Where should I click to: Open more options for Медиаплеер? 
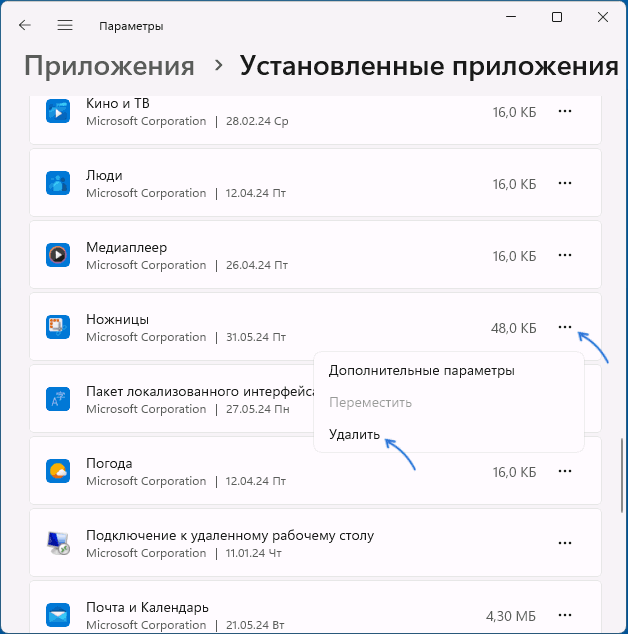[565, 255]
